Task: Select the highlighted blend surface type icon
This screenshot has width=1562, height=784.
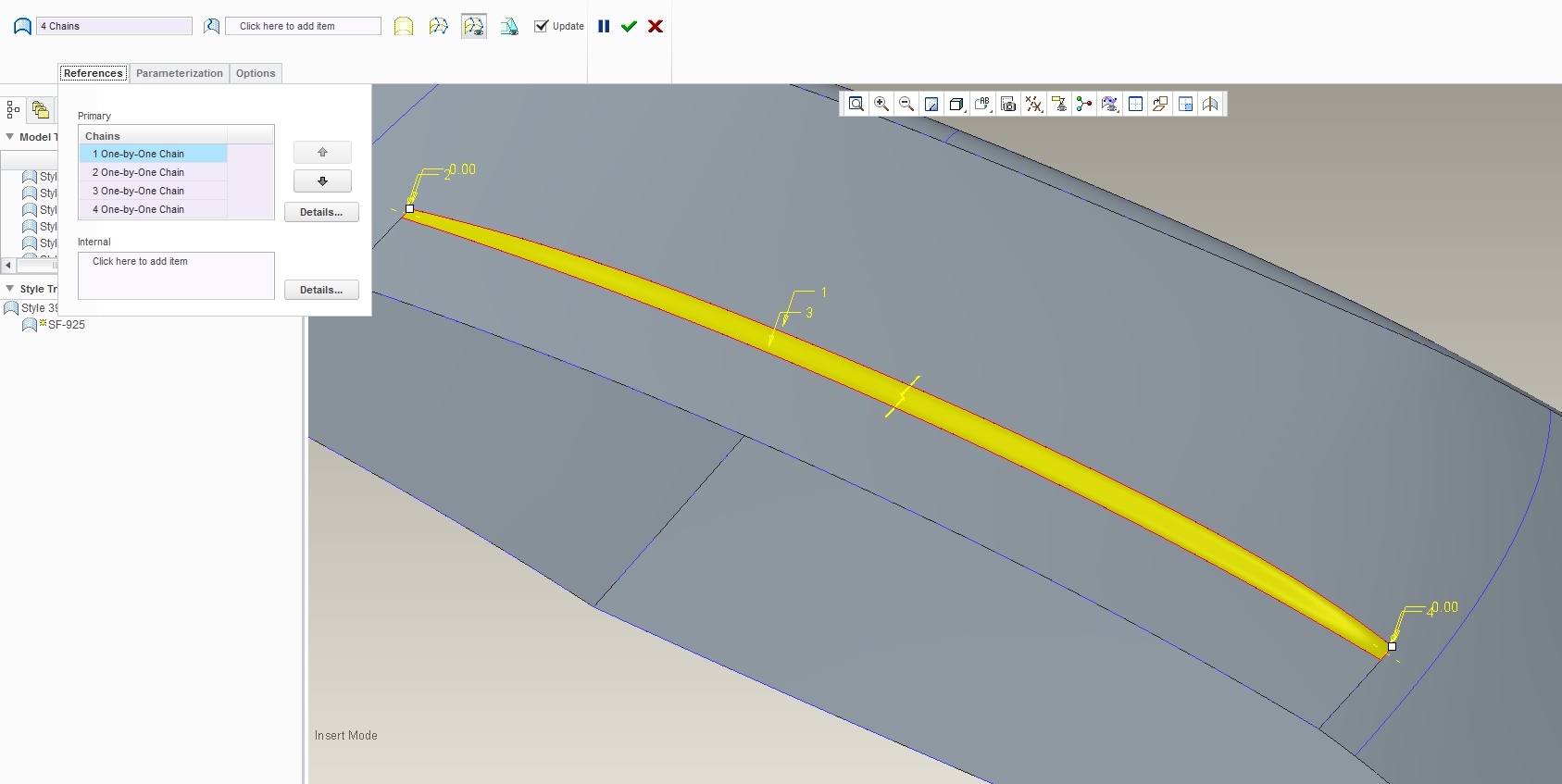Action: click(x=474, y=26)
